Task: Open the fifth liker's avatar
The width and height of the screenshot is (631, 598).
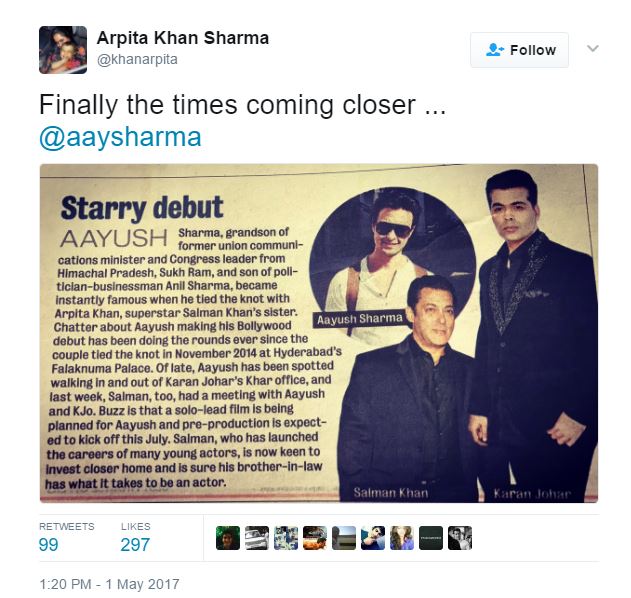Action: coord(344,538)
